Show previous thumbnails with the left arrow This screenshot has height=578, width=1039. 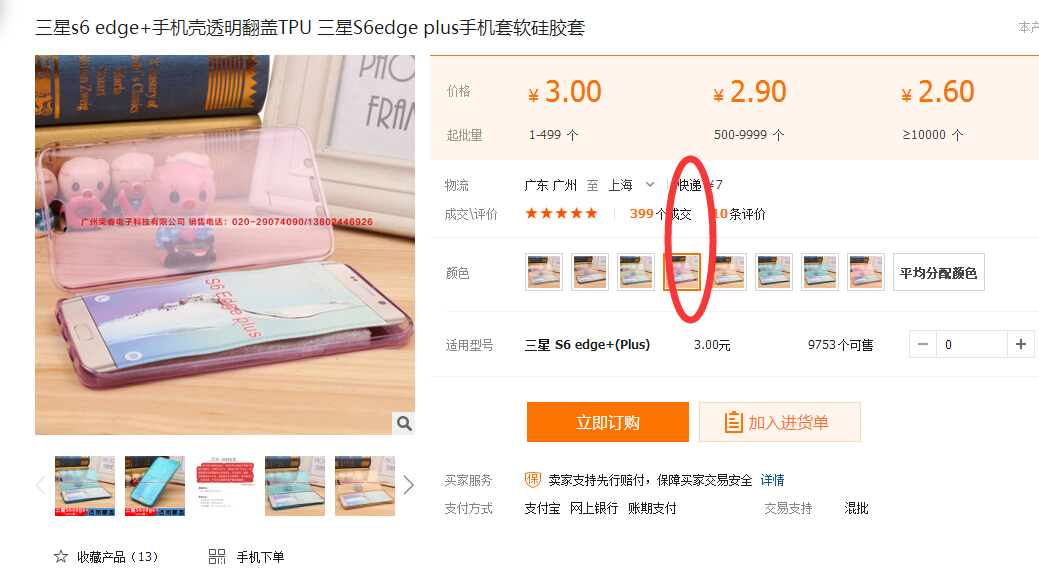point(40,485)
